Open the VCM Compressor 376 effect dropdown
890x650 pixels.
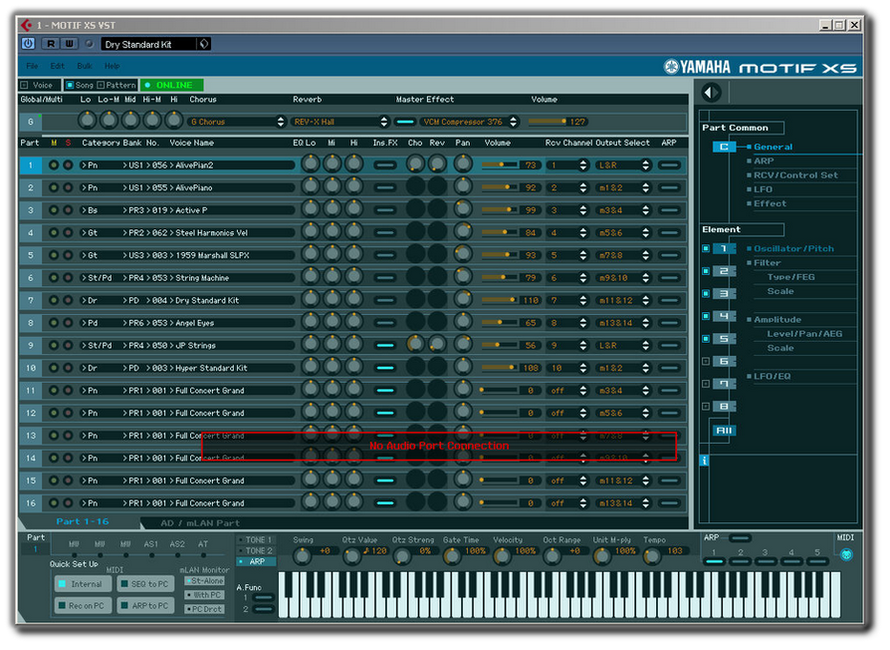[470, 122]
